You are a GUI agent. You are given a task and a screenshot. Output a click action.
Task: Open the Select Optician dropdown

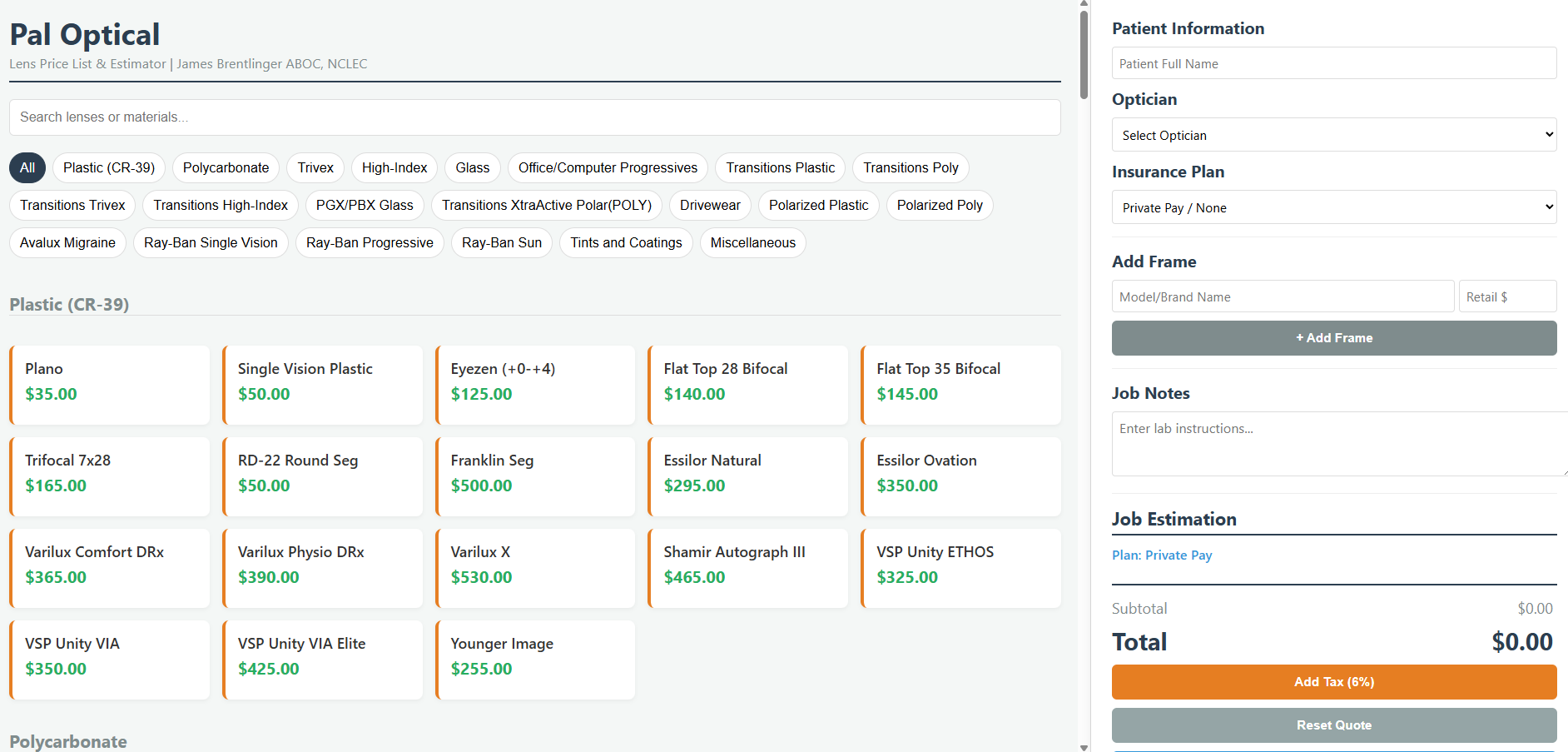coord(1332,134)
